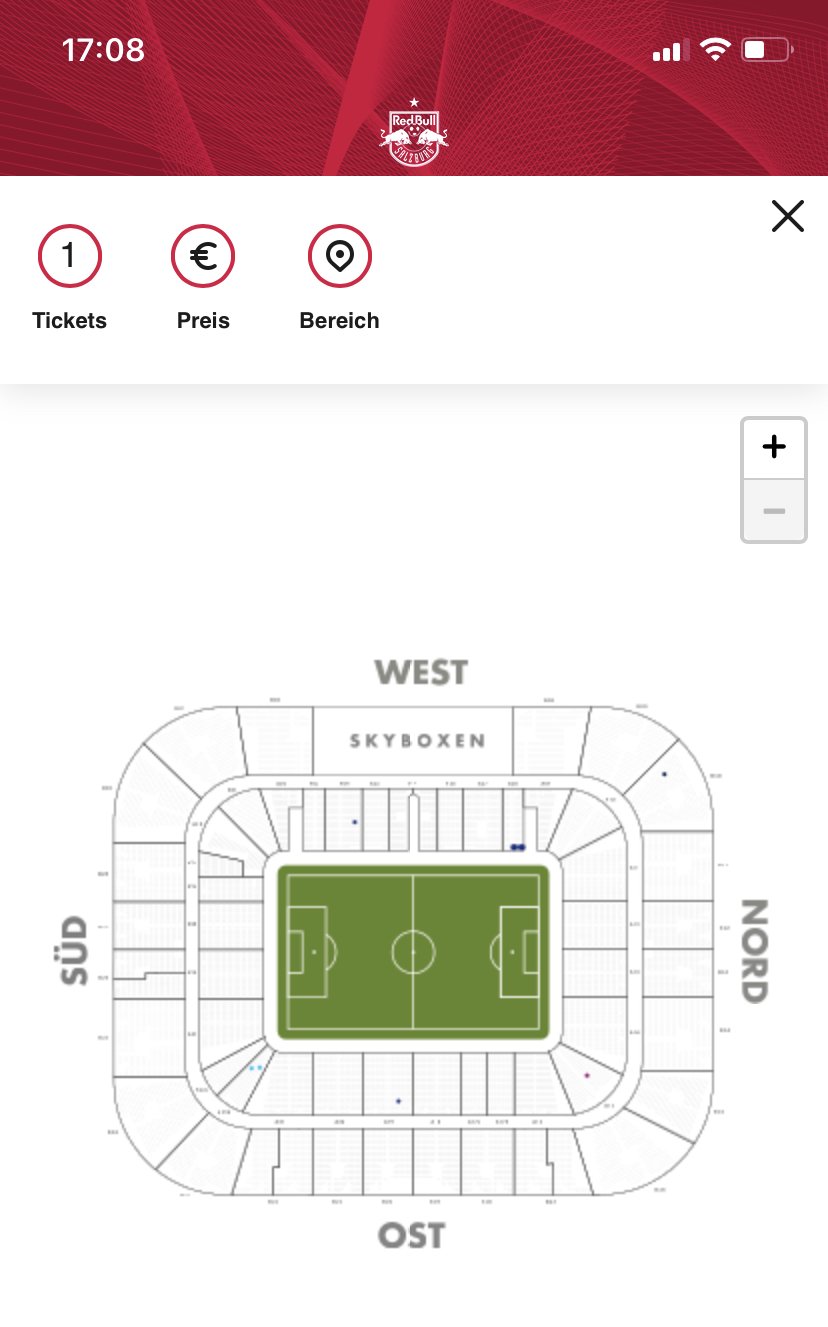Zoom out of the stadium map

pyautogui.click(x=774, y=511)
